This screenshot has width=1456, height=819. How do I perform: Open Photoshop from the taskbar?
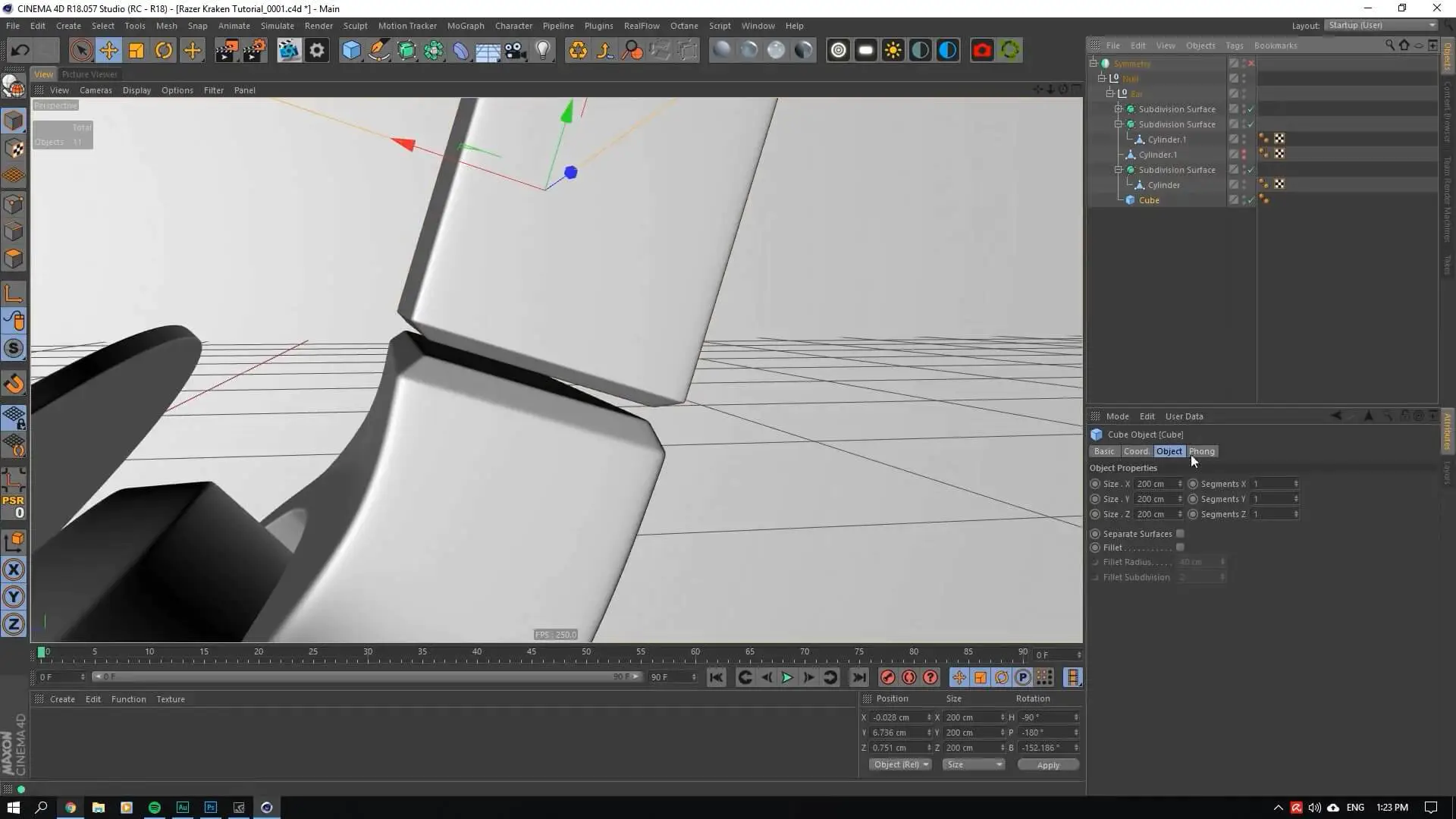(x=211, y=808)
